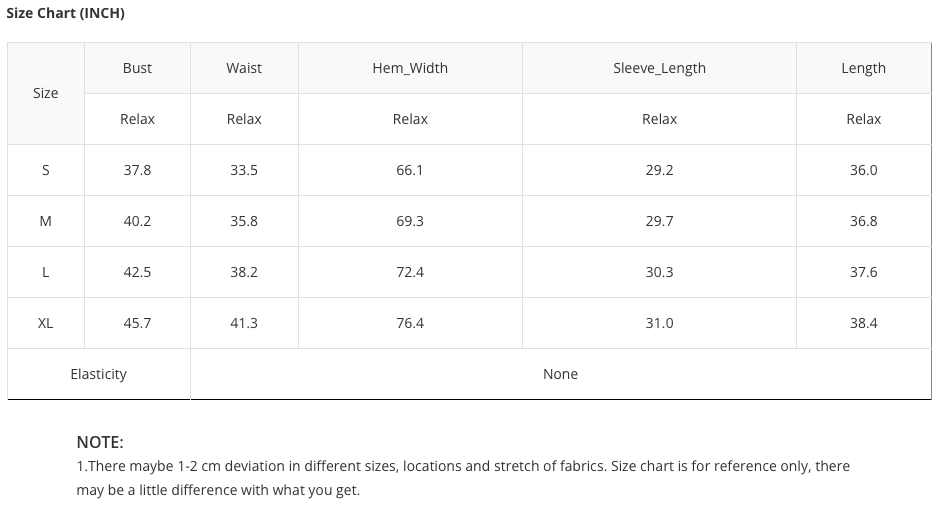
Task: Click the Elasticity row label
Action: [x=99, y=374]
